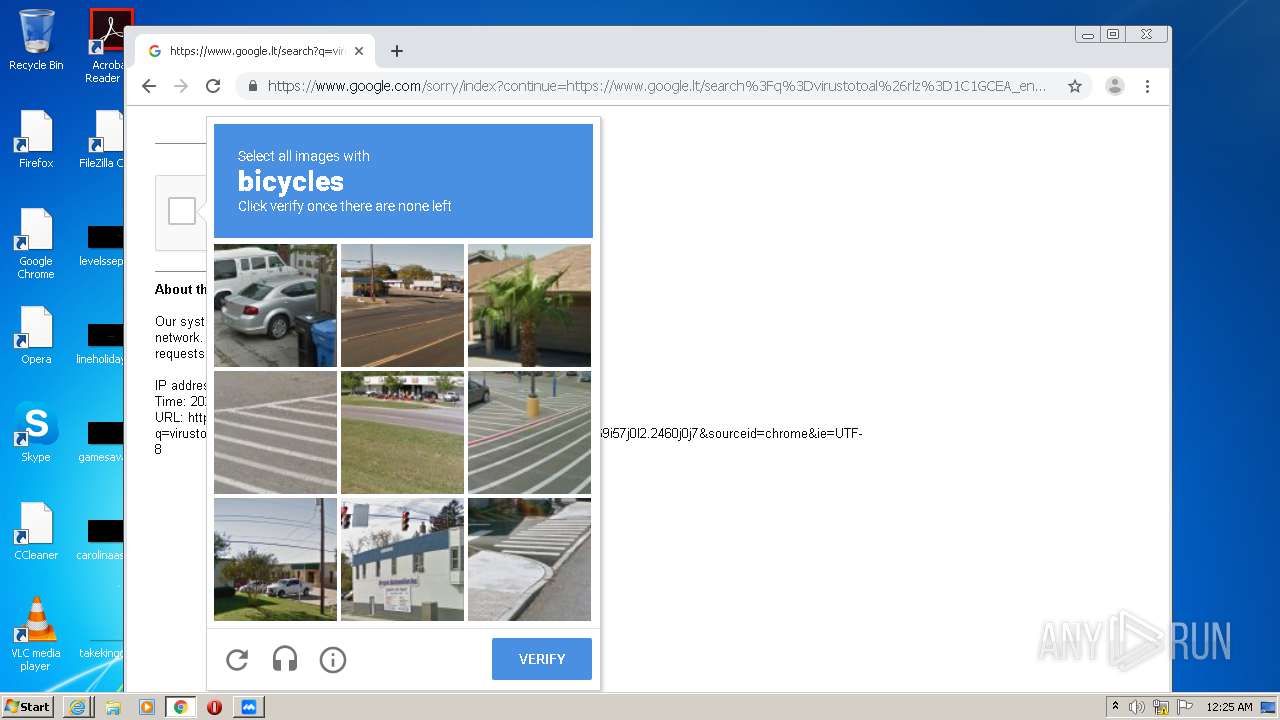Image resolution: width=1280 pixels, height=720 pixels.
Task: Maximize the Chrome window
Action: click(1113, 34)
